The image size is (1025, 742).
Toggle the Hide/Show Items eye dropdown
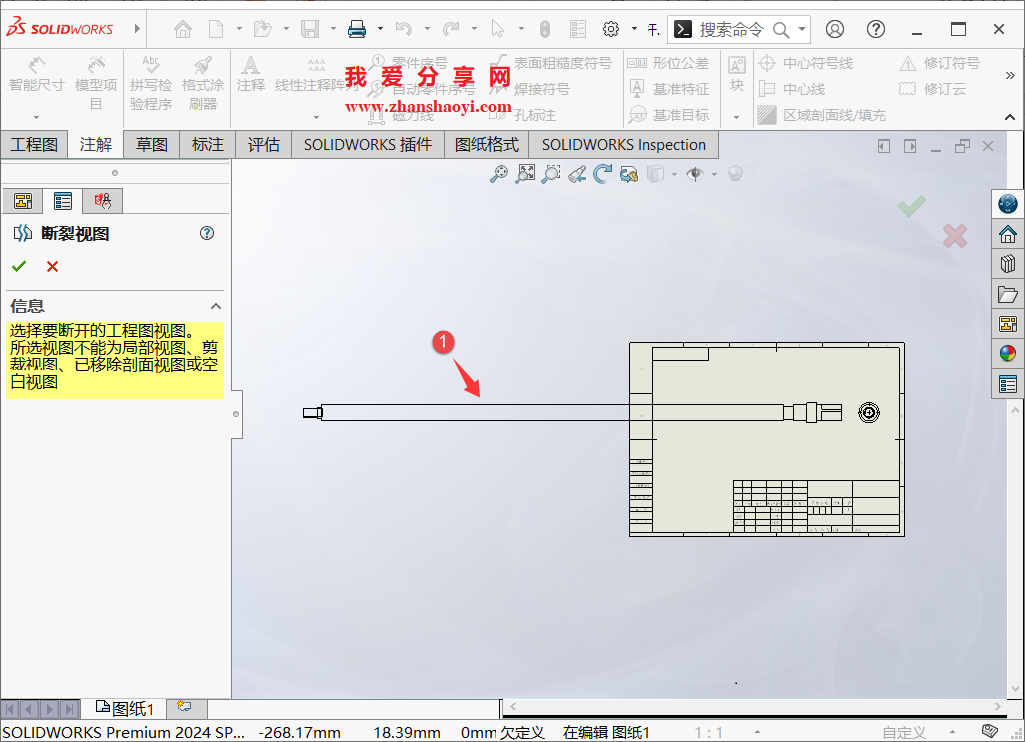point(713,173)
